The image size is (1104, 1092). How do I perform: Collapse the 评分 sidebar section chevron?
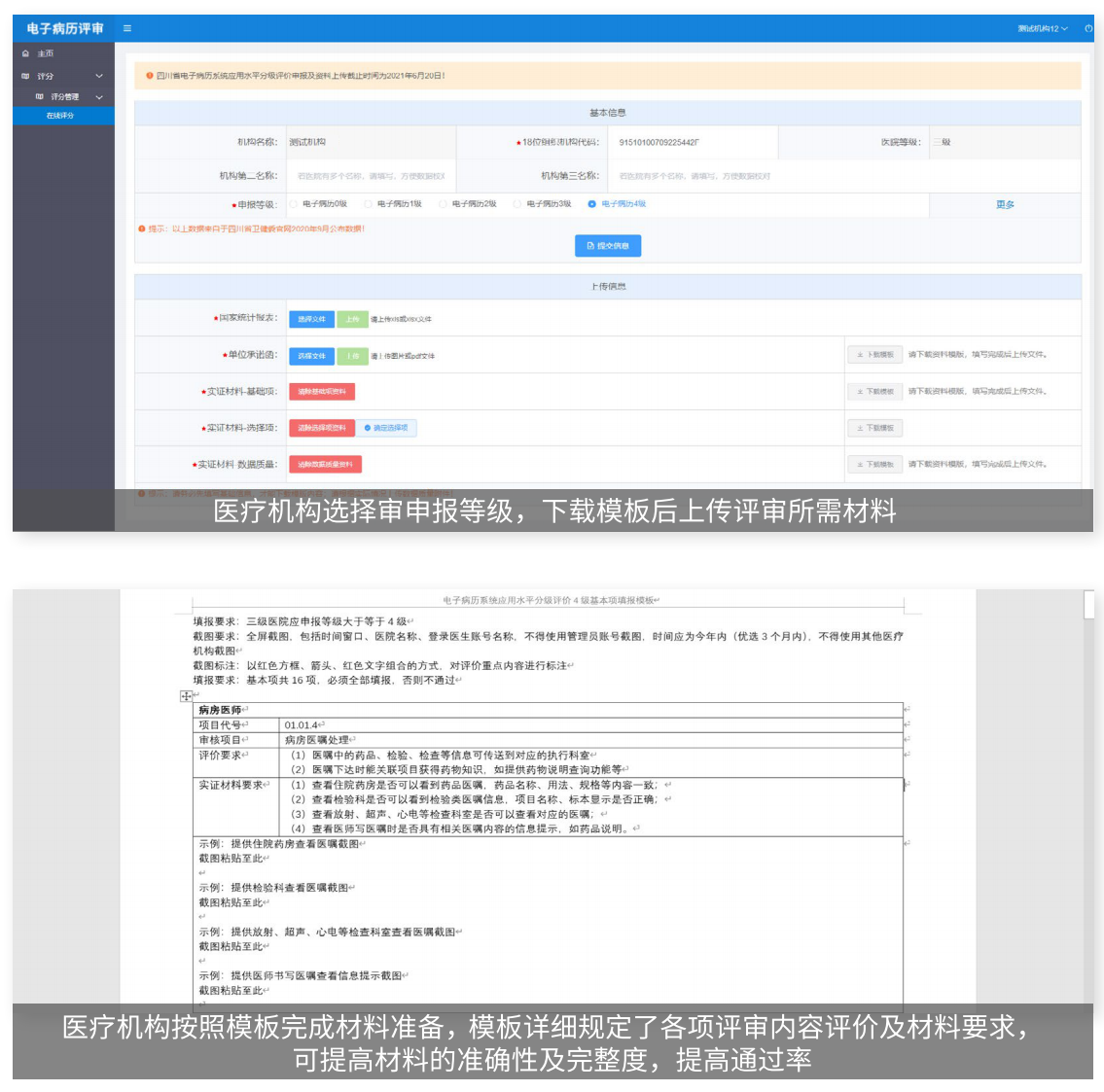pos(99,76)
